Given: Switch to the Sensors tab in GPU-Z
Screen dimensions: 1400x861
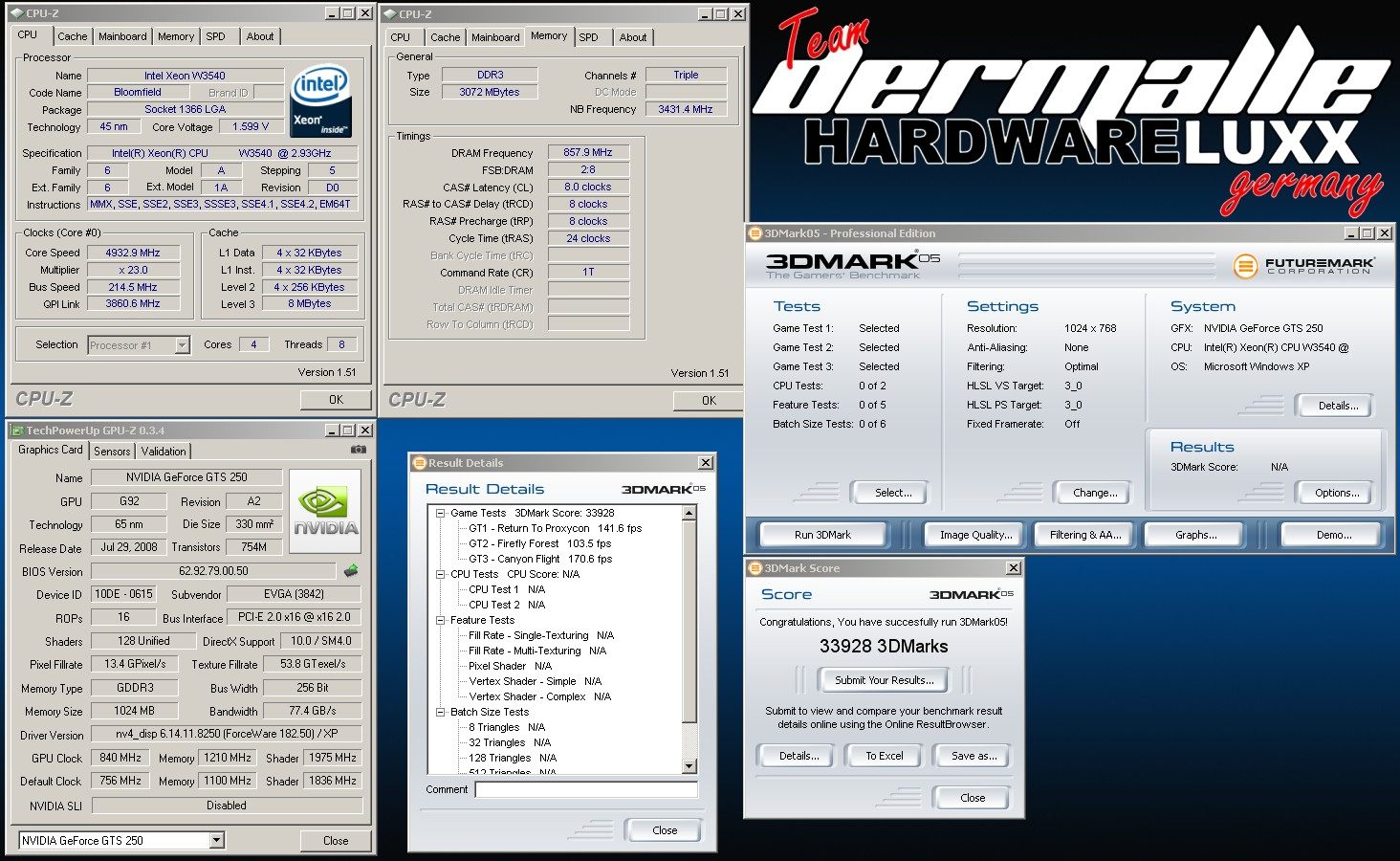Looking at the screenshot, I should (112, 452).
